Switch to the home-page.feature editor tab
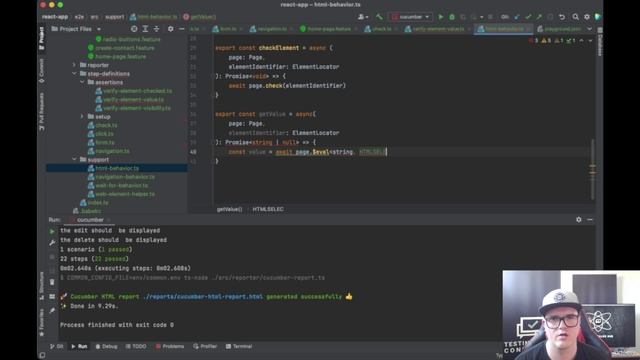 pos(329,29)
